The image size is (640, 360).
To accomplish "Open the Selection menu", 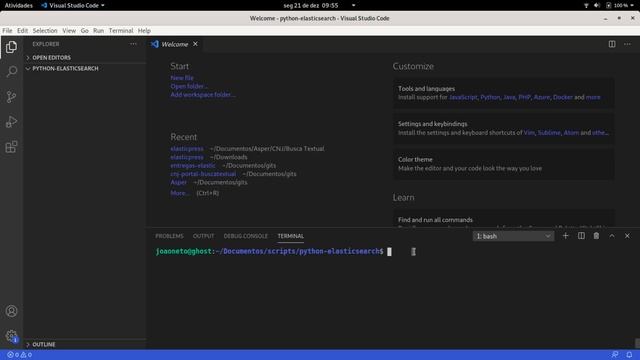I will [x=45, y=31].
